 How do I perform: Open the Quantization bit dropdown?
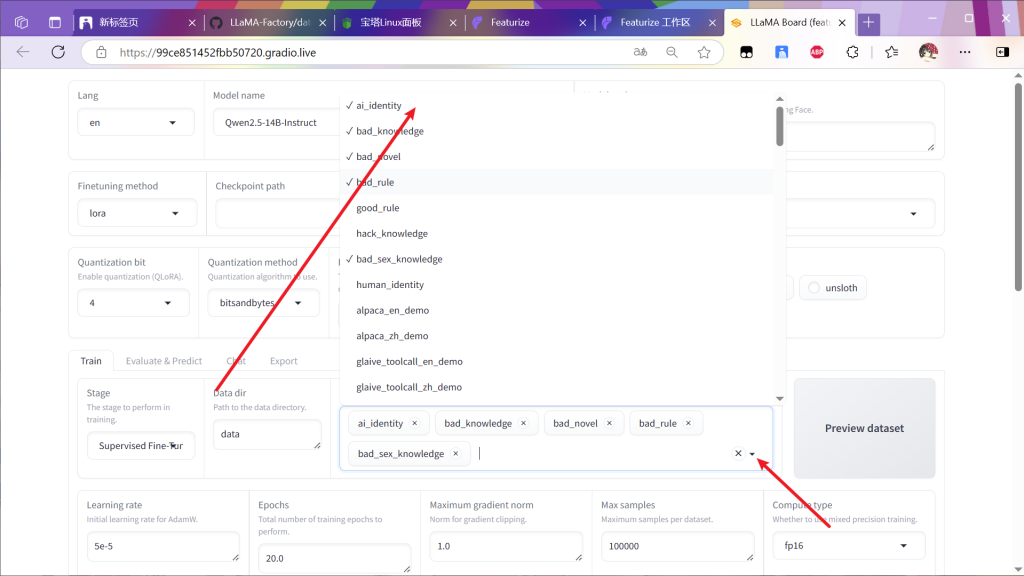(x=133, y=303)
